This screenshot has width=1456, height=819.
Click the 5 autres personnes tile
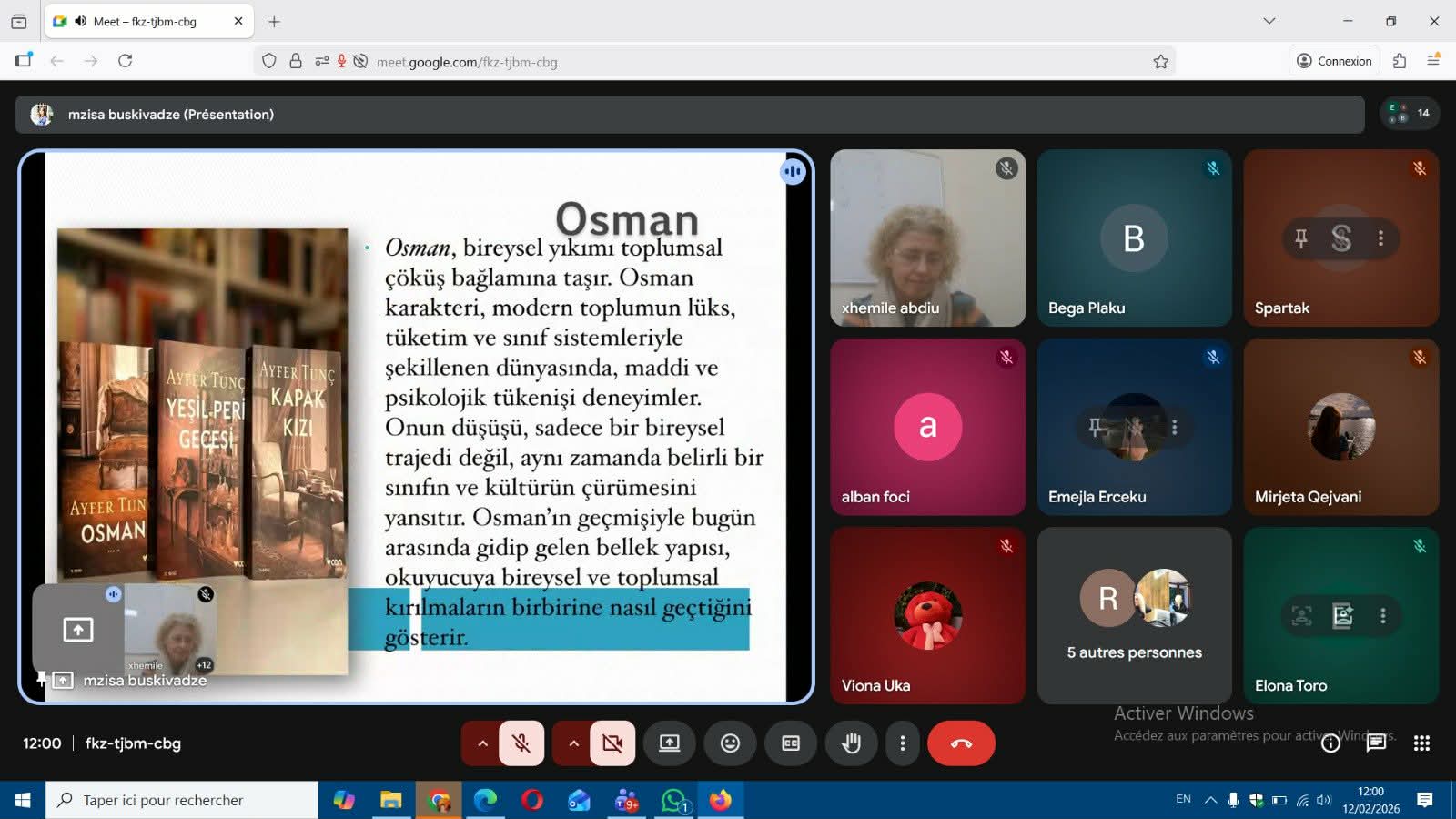1134,616
